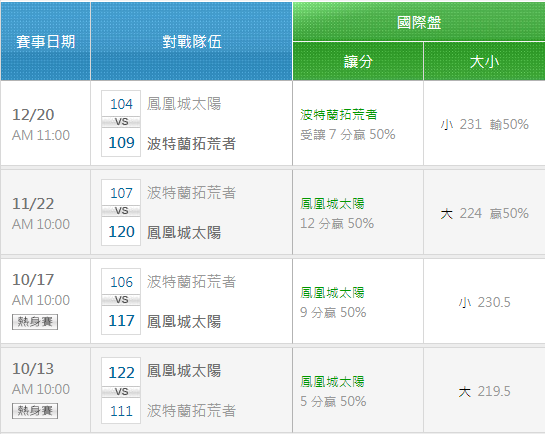Click green 鳳凰城太陽 spread link on 10/13

(x=332, y=381)
